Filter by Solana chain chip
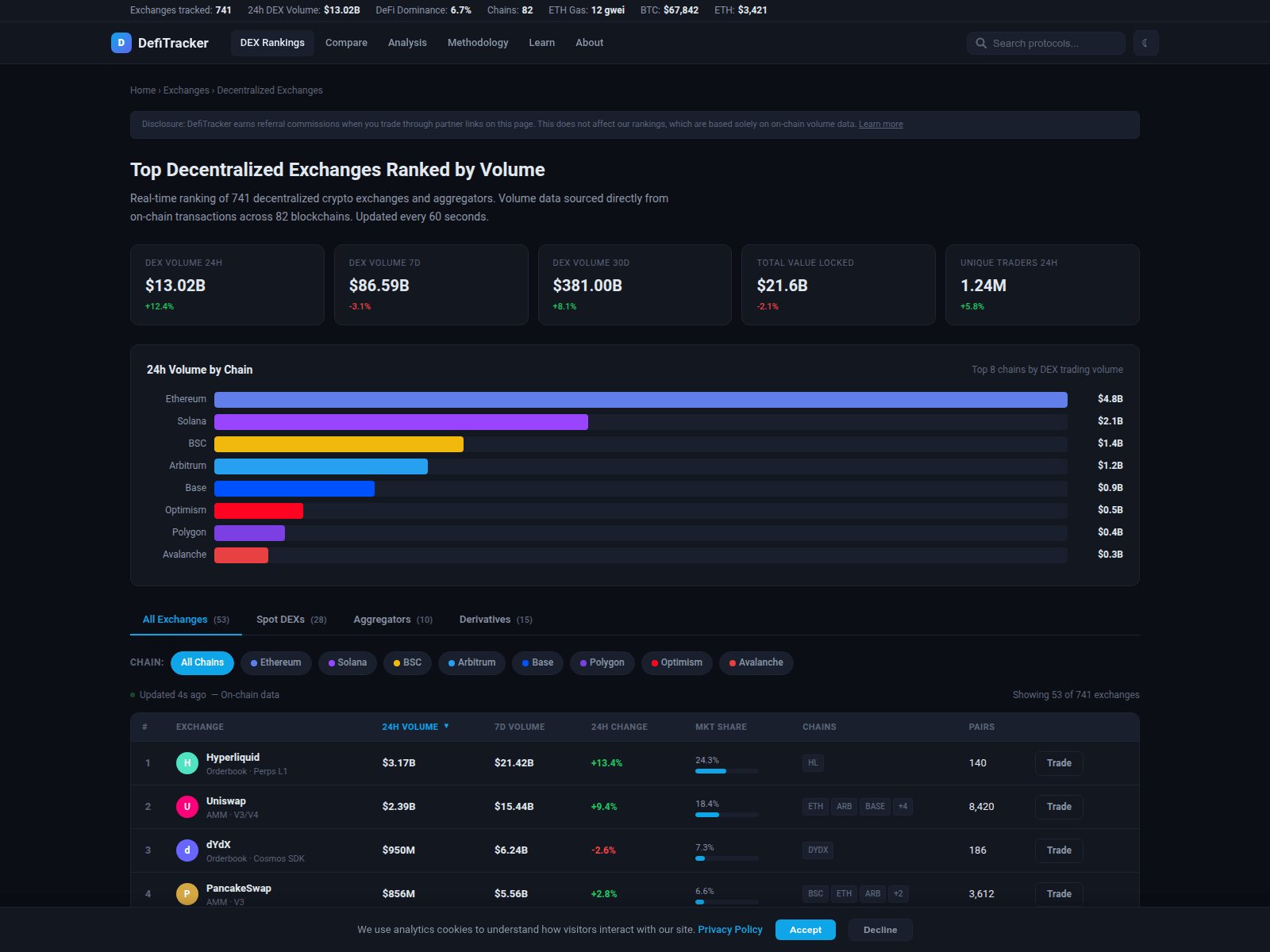The width and height of the screenshot is (1270, 952). point(348,662)
